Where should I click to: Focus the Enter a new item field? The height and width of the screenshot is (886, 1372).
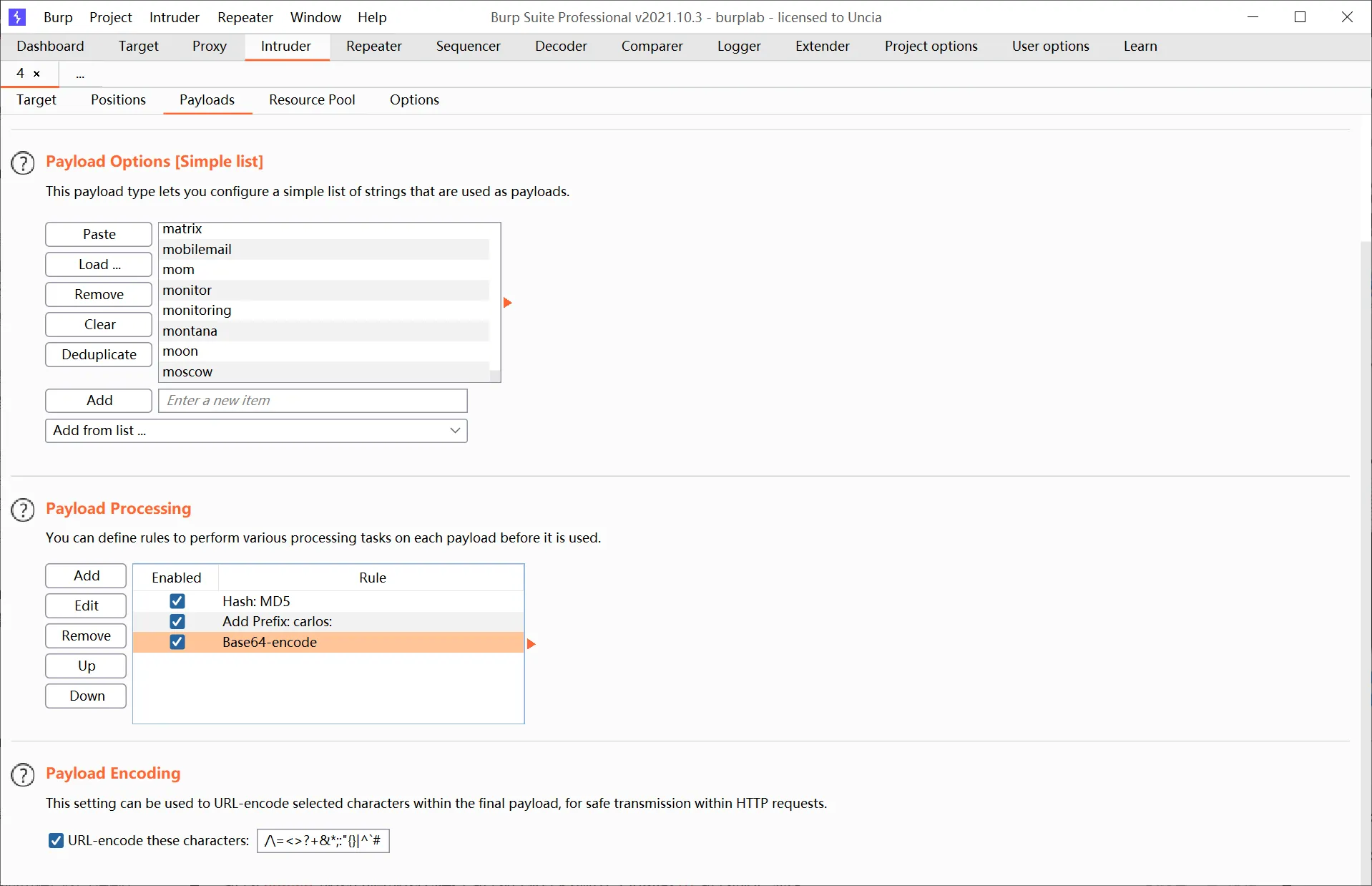313,400
